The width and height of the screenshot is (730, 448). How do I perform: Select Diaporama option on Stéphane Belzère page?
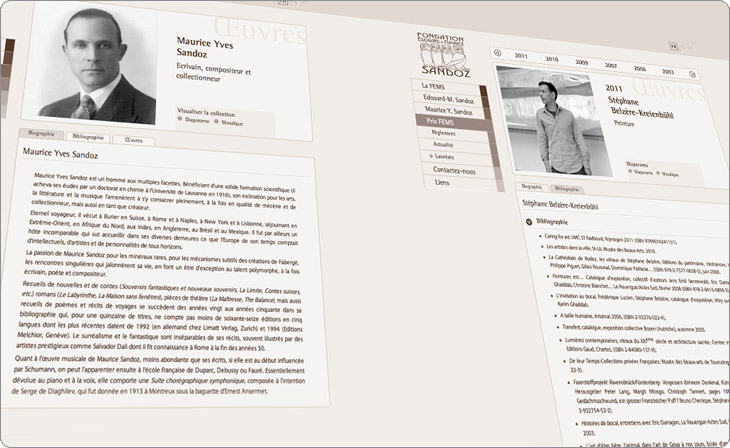pyautogui.click(x=641, y=171)
